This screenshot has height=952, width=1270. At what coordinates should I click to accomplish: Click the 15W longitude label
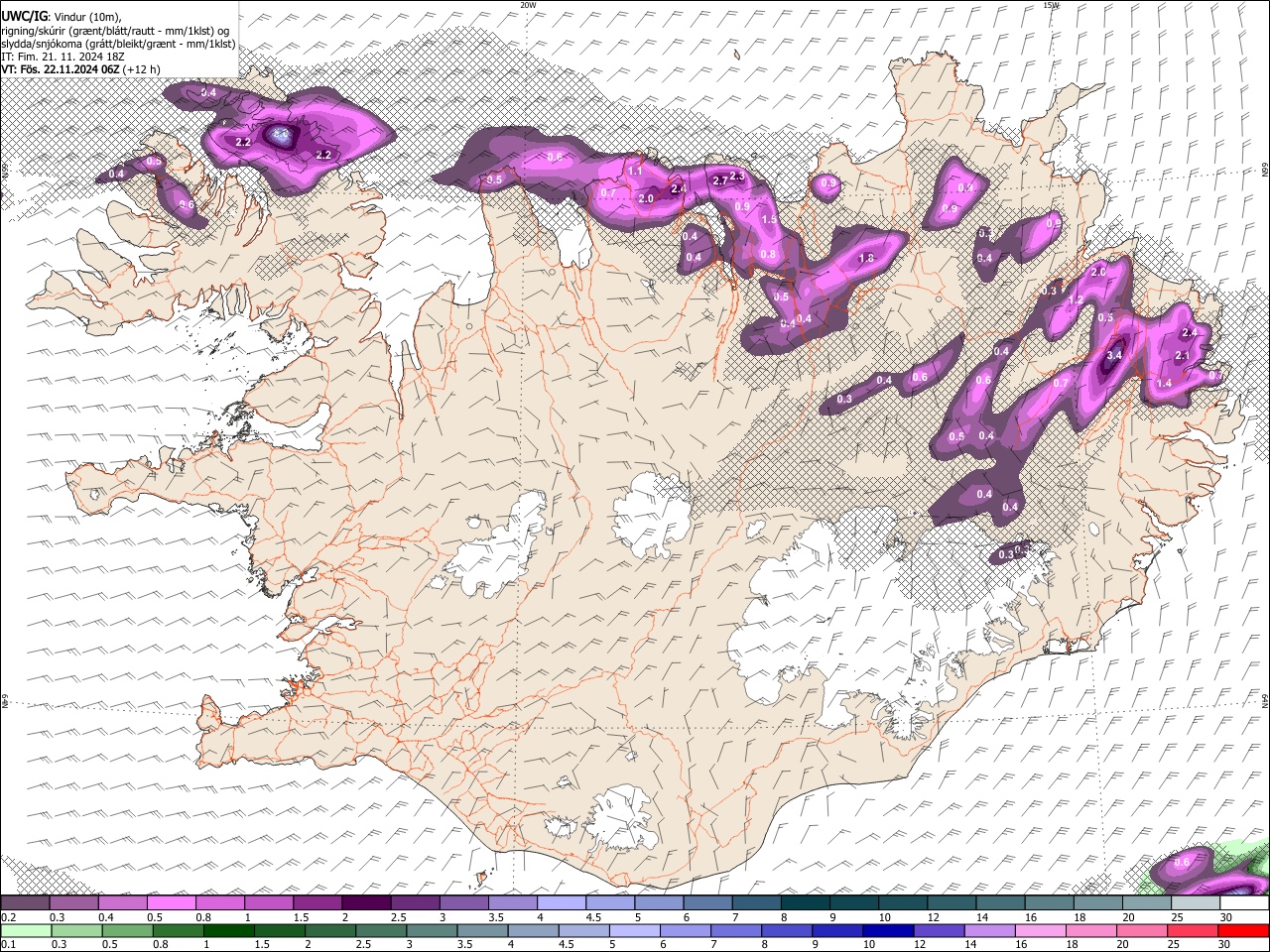pos(1051,5)
